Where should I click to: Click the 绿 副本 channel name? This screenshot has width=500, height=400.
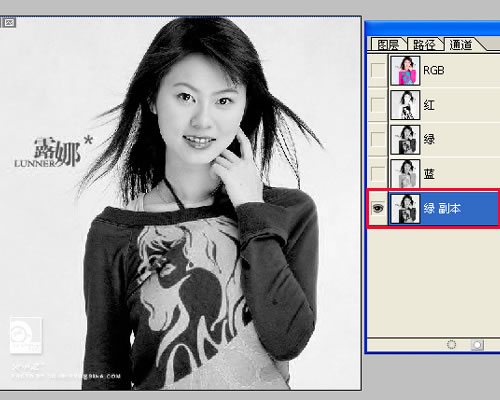point(442,208)
